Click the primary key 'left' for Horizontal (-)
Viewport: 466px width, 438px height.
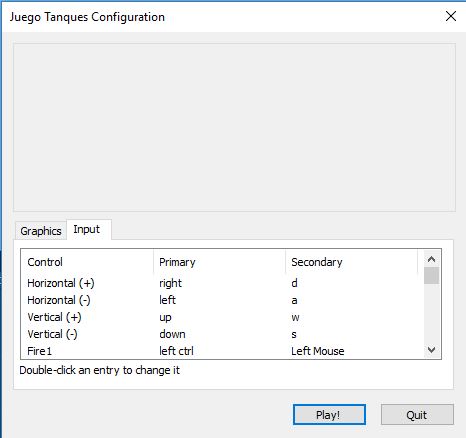tap(167, 300)
